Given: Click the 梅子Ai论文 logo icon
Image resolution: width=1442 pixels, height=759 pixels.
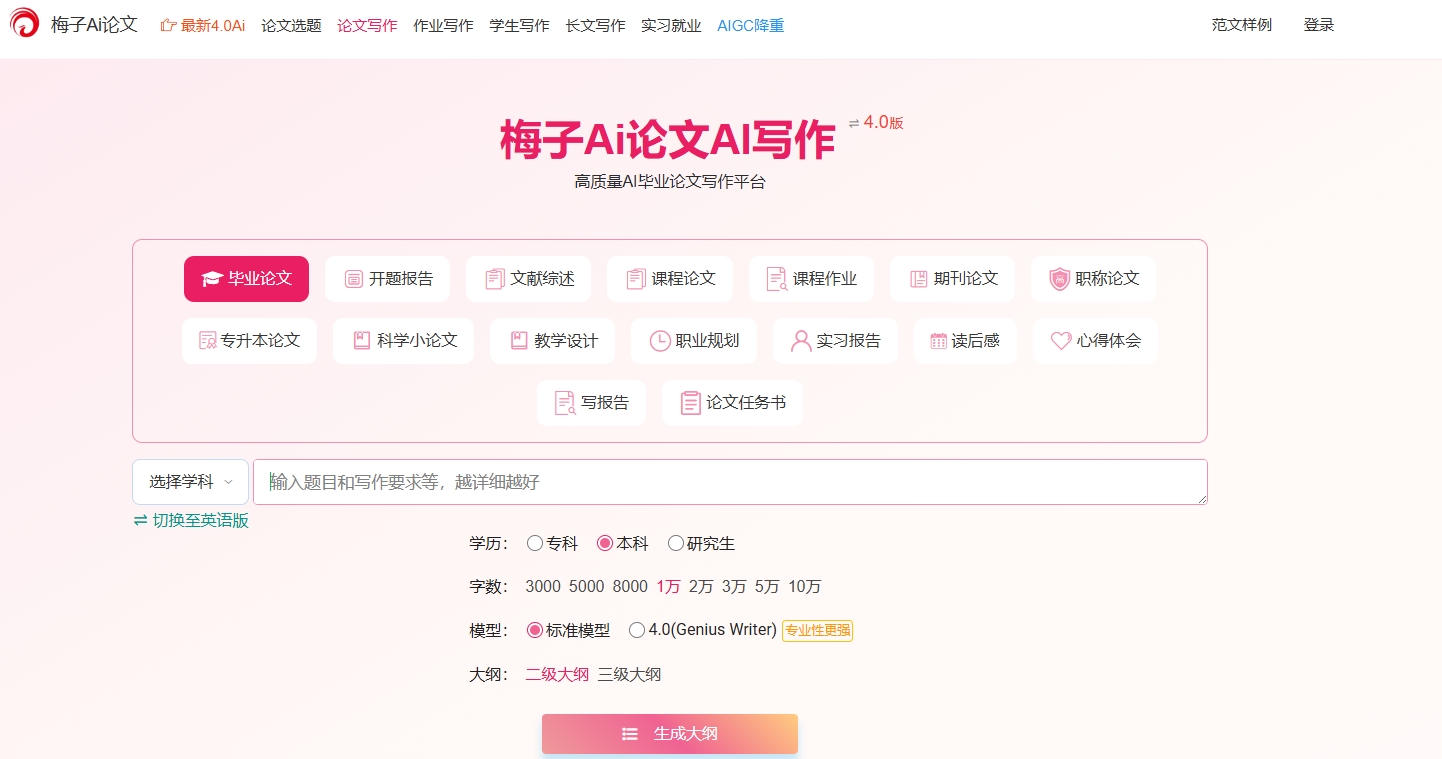Looking at the screenshot, I should 25,23.
